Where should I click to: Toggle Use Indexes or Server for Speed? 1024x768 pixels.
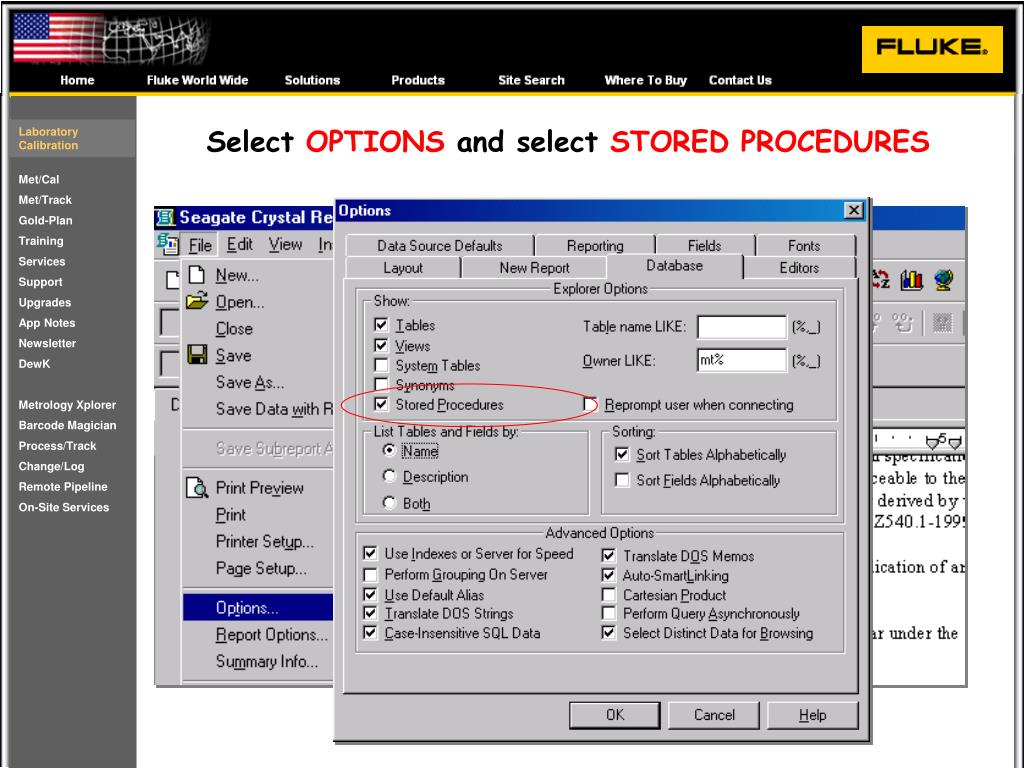click(370, 554)
